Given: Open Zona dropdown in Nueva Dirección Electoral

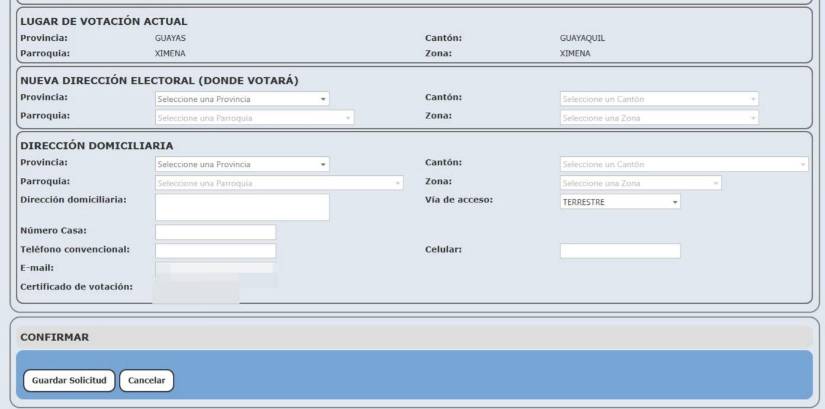Looking at the screenshot, I should 659,118.
